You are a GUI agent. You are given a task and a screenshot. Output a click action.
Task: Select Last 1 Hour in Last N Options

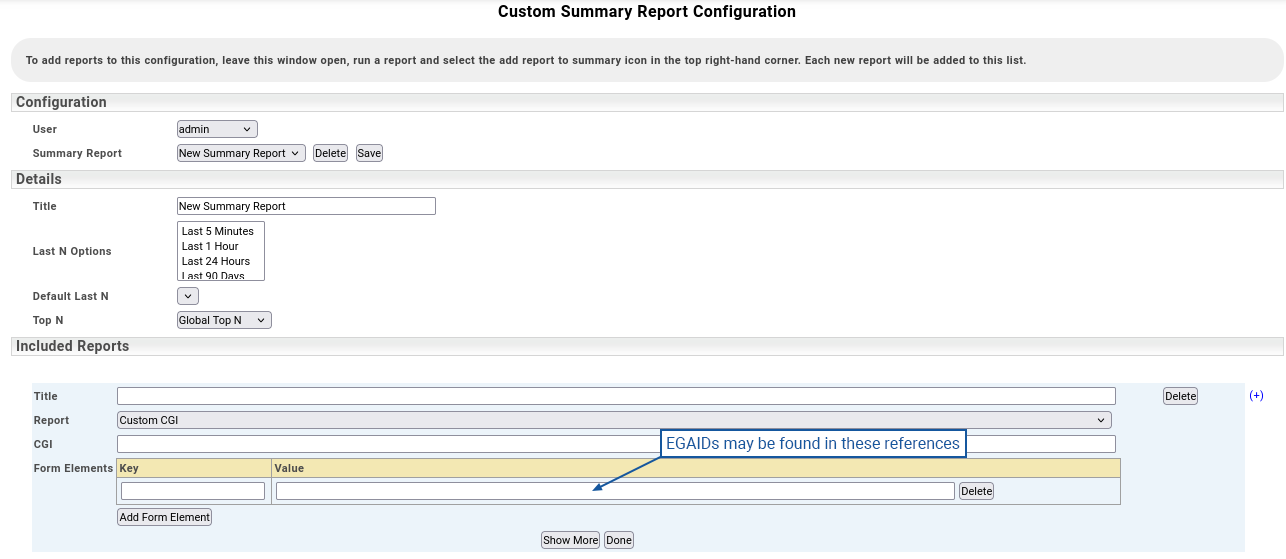pos(211,246)
